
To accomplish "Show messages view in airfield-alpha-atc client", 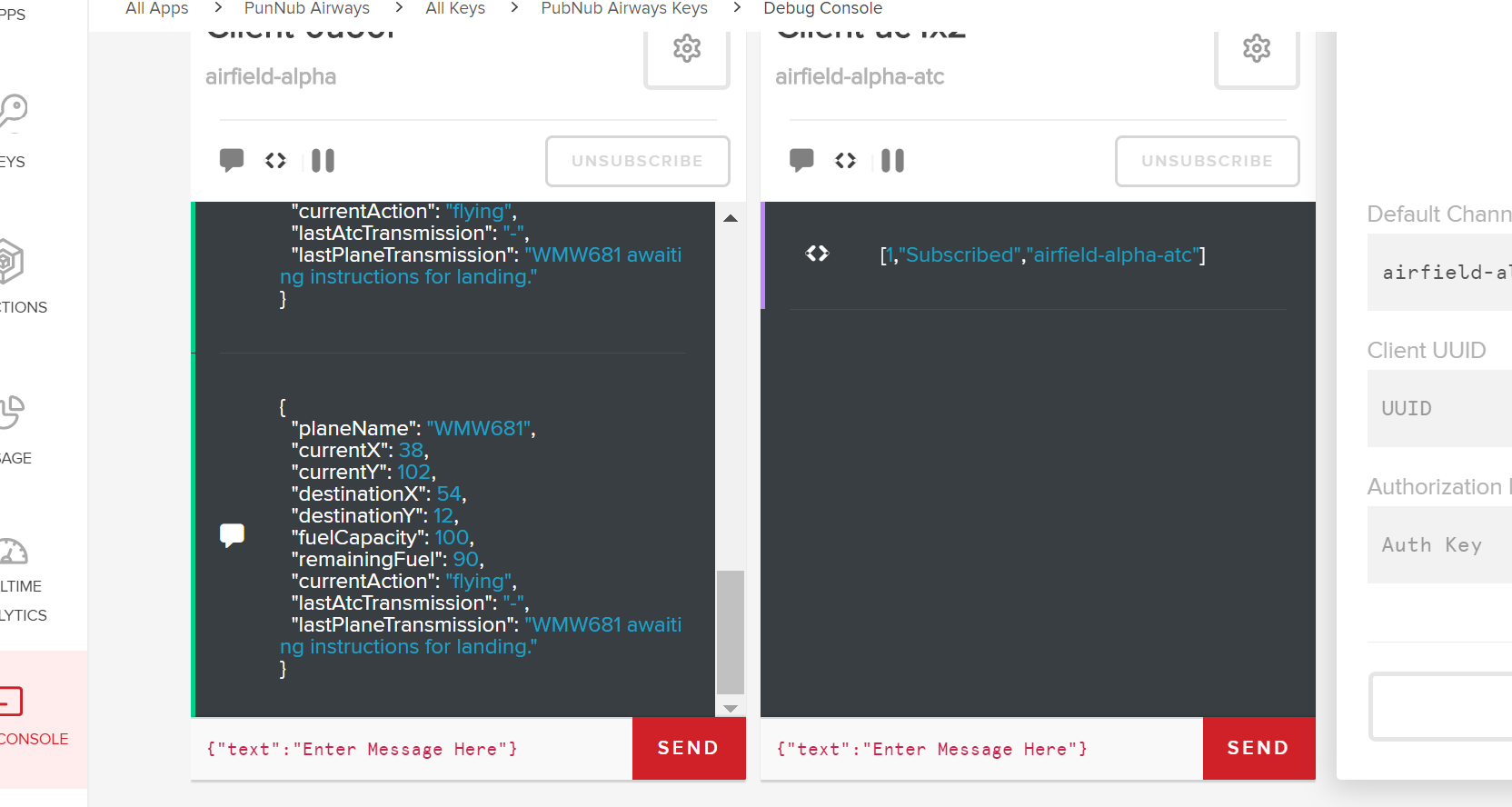I will [801, 161].
